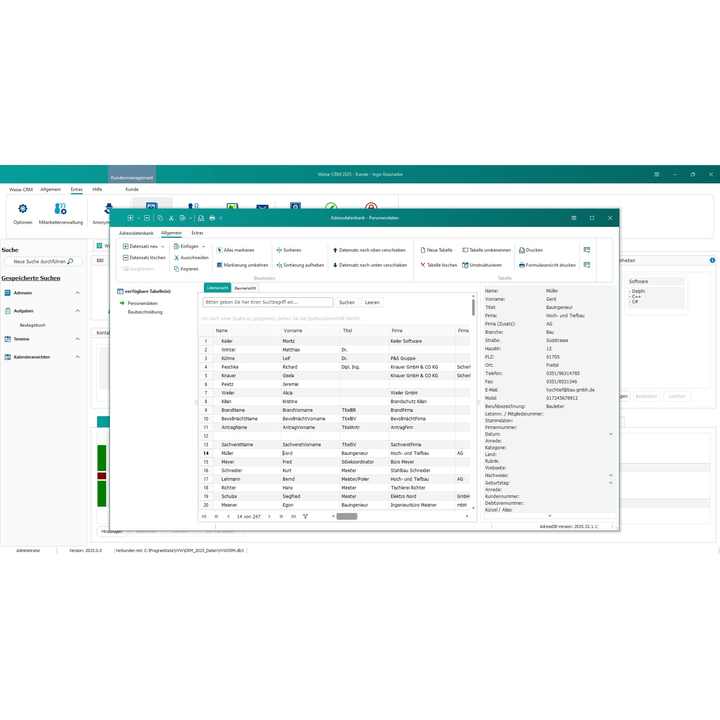This screenshot has width=720, height=720.
Task: Click Datensatz löschen button
Action: tap(144, 258)
